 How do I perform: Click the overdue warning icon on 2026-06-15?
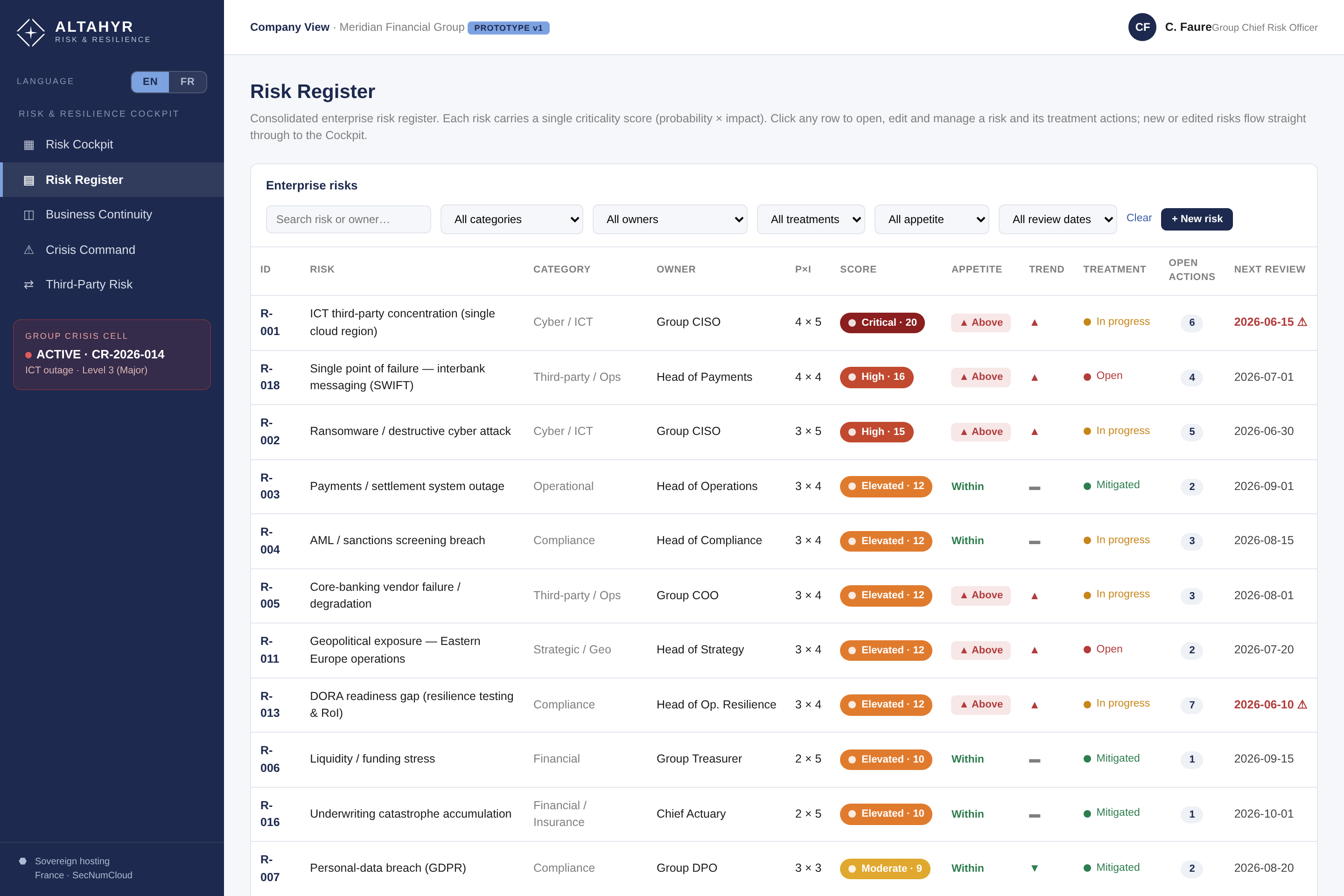pos(1302,322)
